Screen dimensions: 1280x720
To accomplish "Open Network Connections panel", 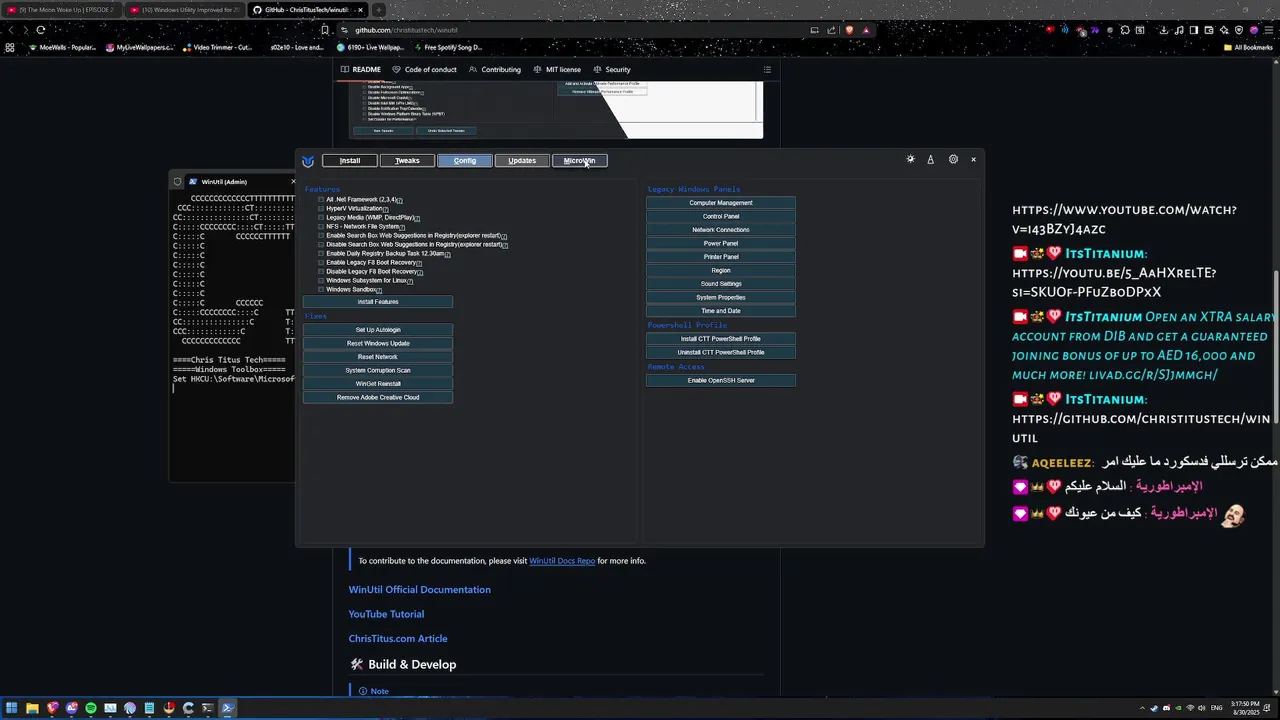I will tap(721, 230).
